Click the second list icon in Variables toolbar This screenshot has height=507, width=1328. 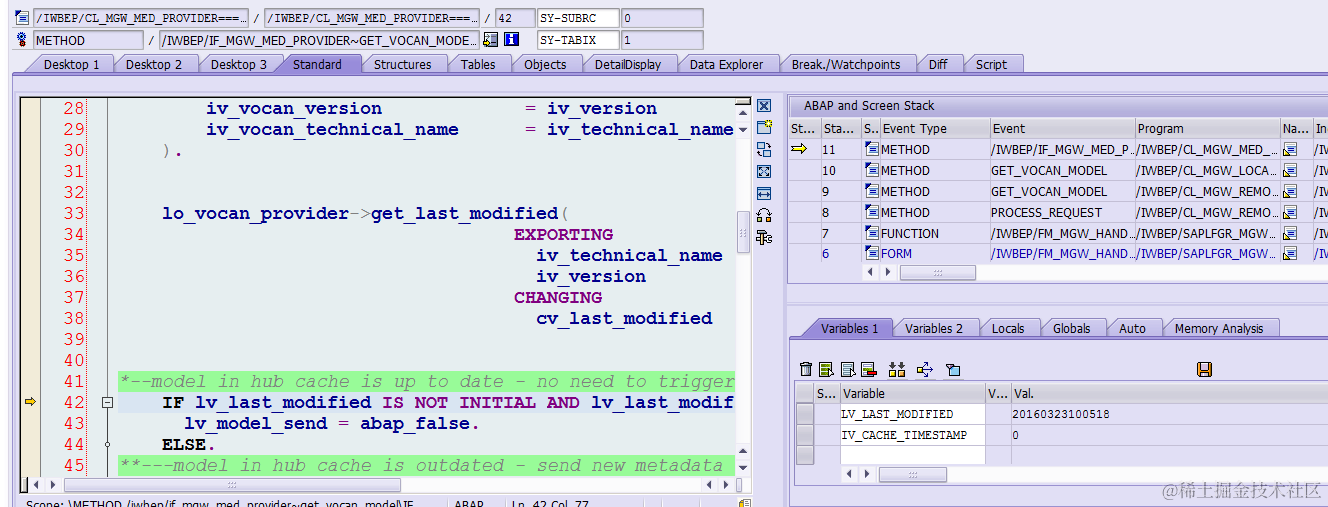[848, 370]
